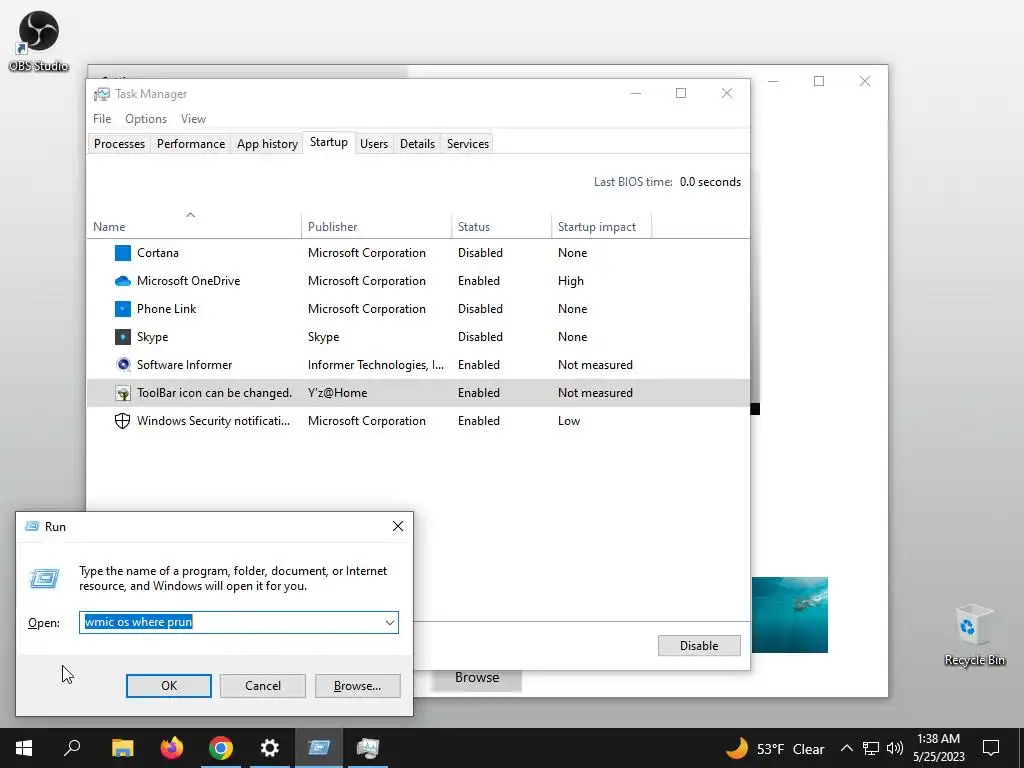Viewport: 1024px width, 768px height.
Task: Open taskbar Search magnifier
Action: 72,748
